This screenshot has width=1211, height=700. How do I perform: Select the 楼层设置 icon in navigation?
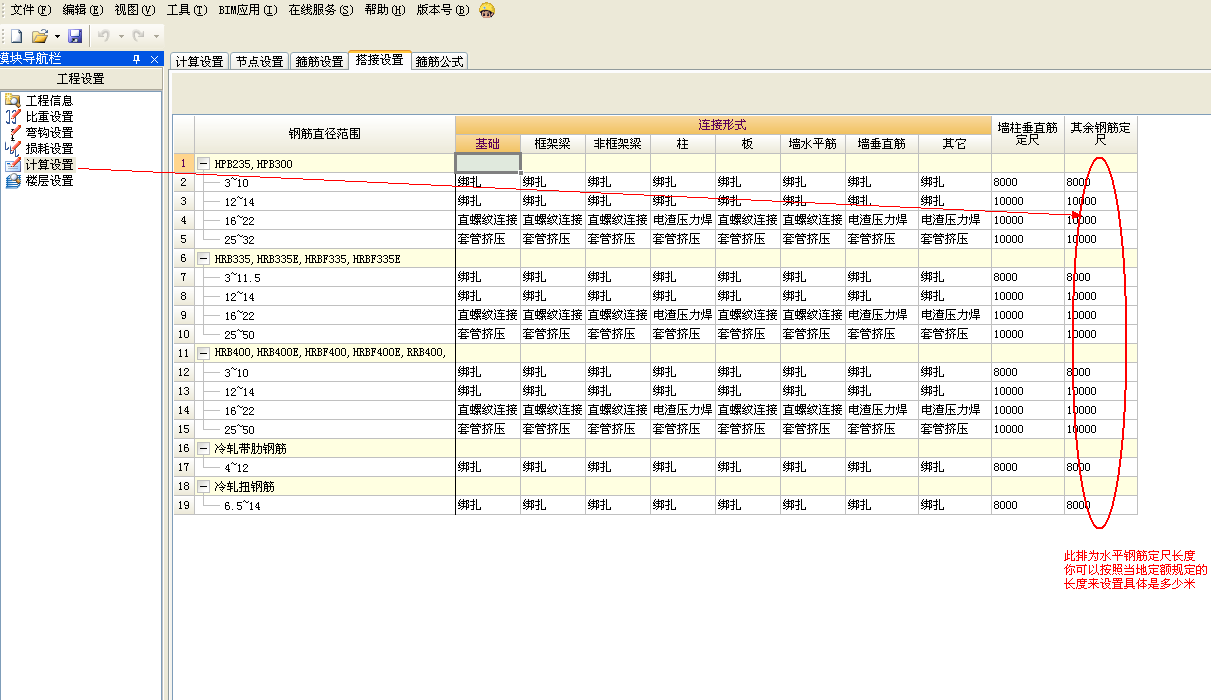point(12,181)
